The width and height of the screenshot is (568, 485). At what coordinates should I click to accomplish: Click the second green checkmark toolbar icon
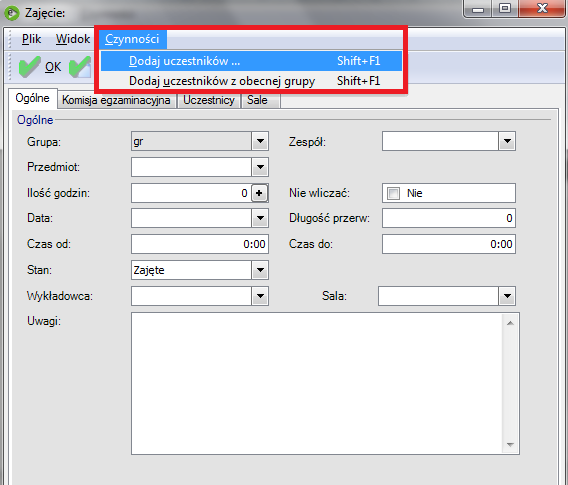coord(80,67)
